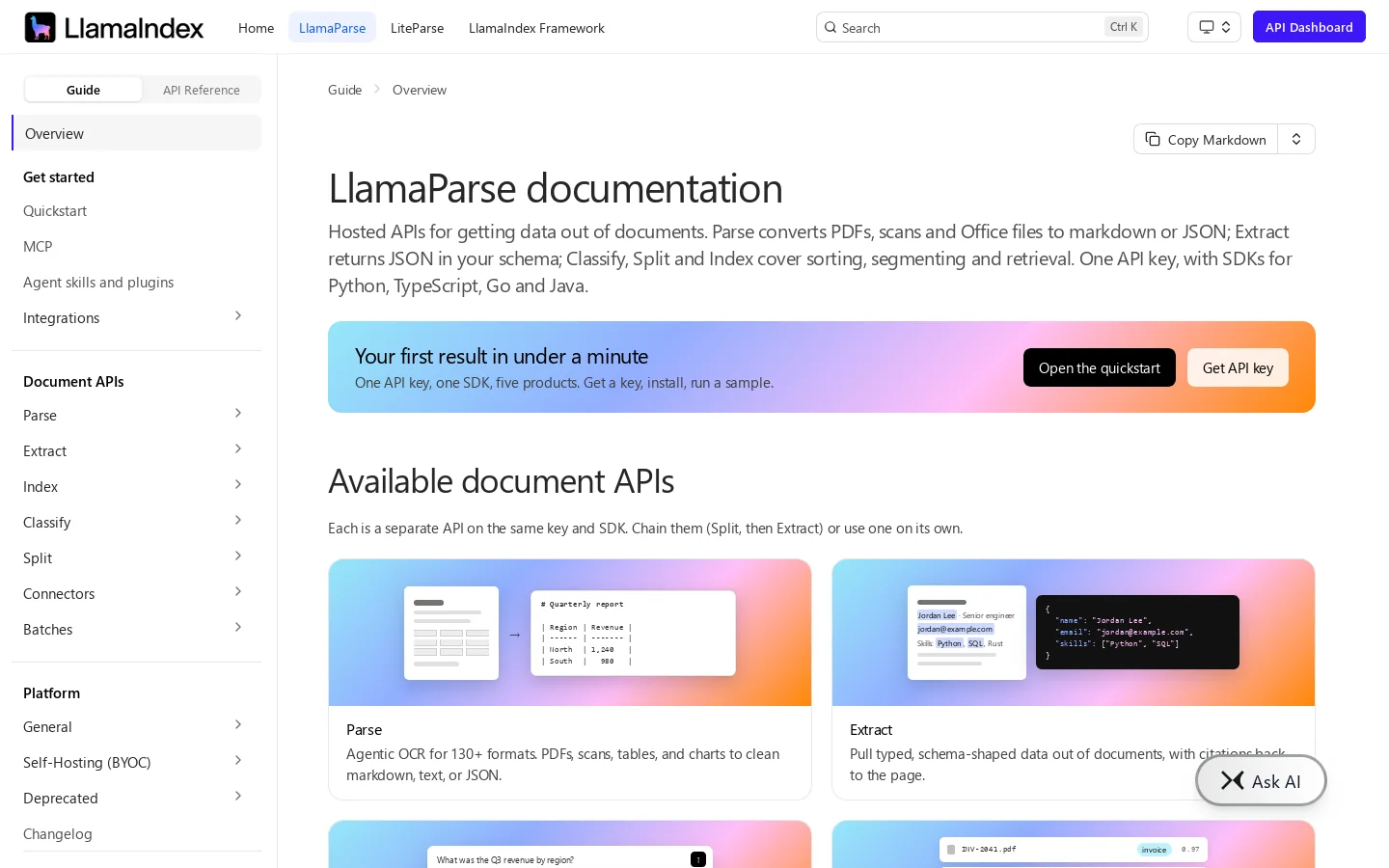Viewport: 1389px width, 868px height.
Task: Click the copy icon in Copy Markdown
Action: (x=1153, y=139)
